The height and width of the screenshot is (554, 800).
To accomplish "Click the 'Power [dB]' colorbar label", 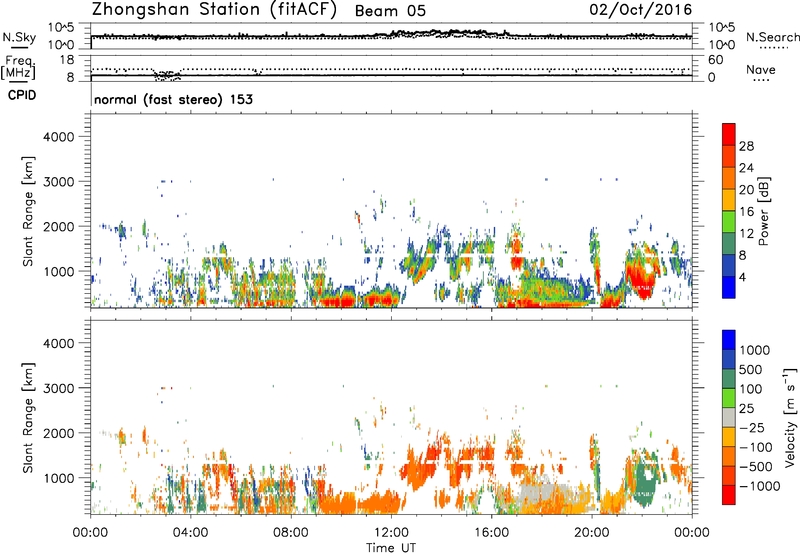I will [763, 211].
